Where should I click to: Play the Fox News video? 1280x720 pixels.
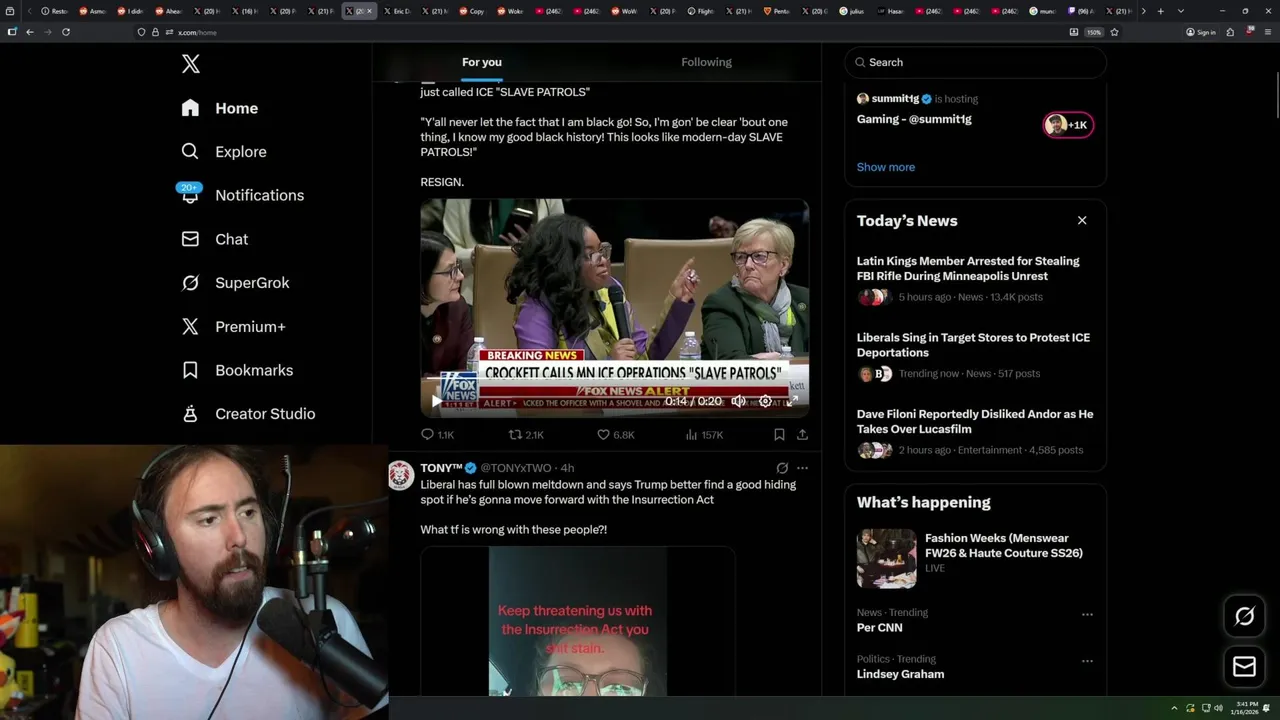click(x=436, y=401)
